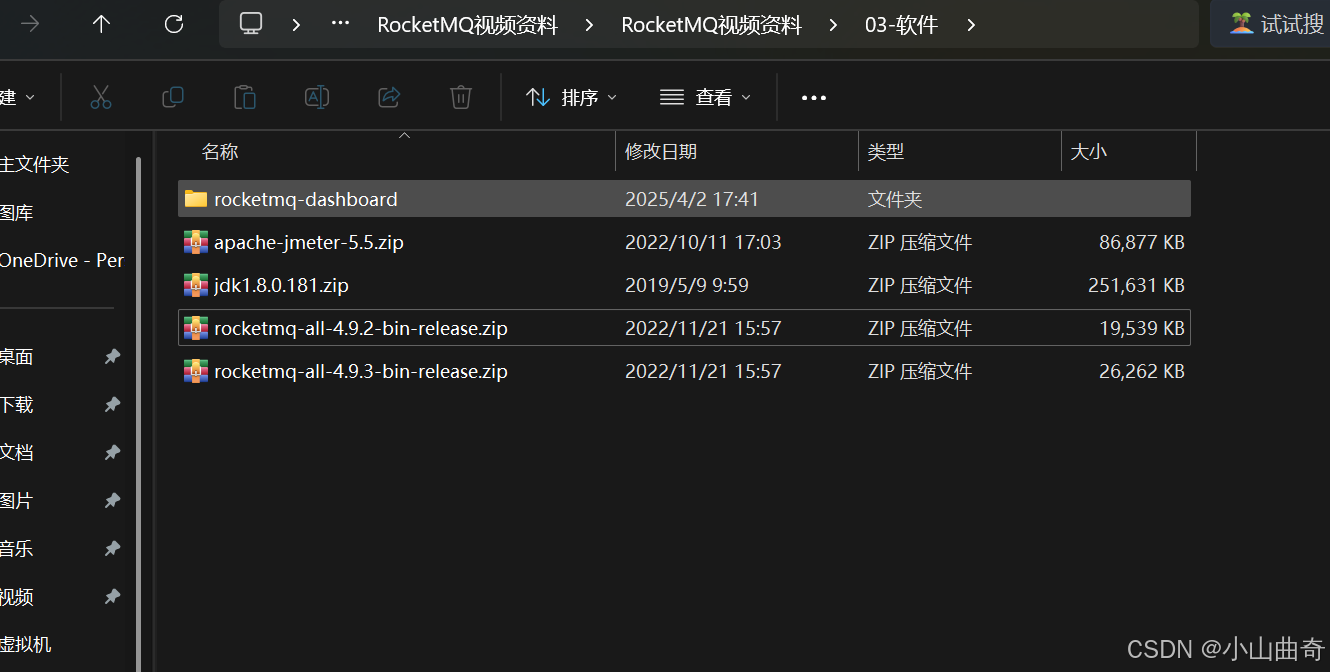Open the three-dot See more menu
The height and width of the screenshot is (672, 1330).
click(x=814, y=98)
